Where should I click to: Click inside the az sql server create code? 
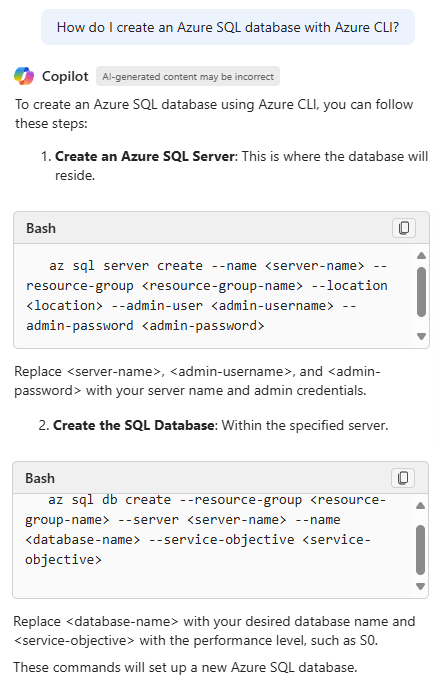[x=207, y=296]
